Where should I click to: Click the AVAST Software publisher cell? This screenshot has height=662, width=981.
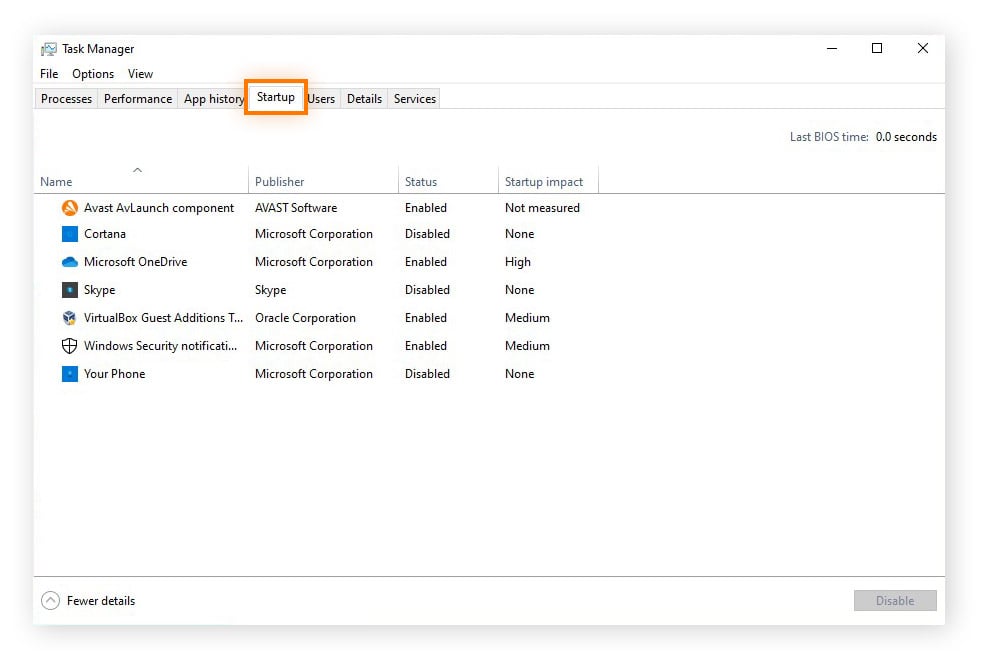pos(296,208)
